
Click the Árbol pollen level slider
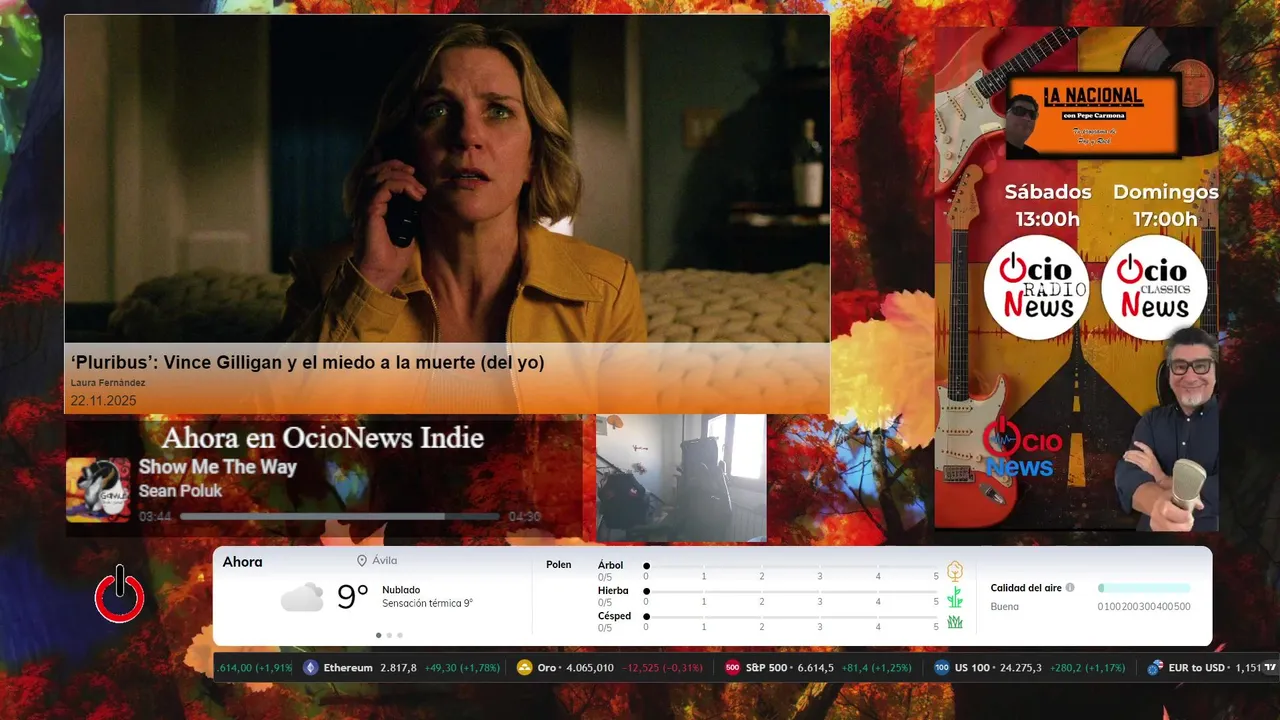click(x=791, y=566)
